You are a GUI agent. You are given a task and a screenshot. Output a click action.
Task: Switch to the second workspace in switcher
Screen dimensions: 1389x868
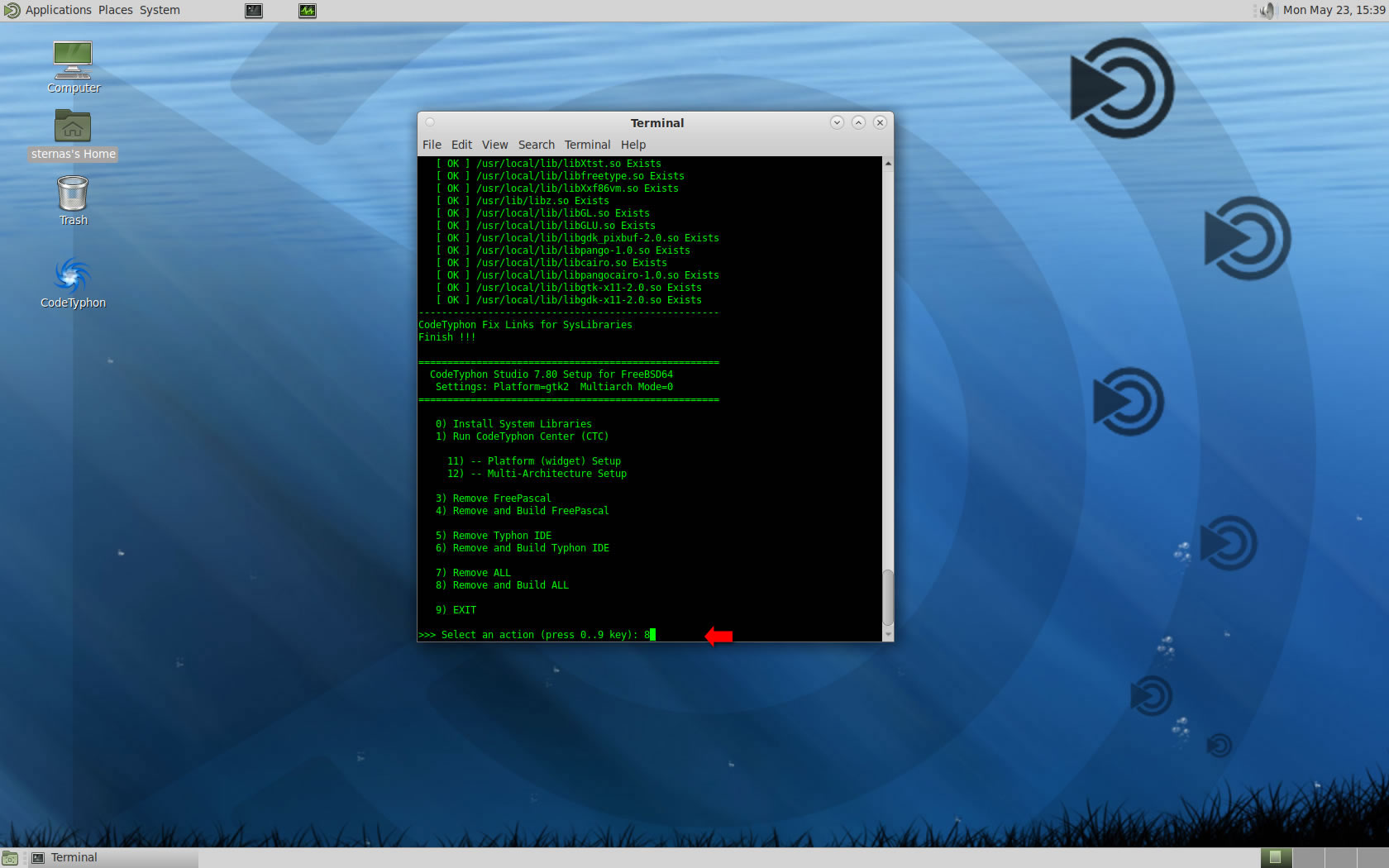[x=1308, y=857]
